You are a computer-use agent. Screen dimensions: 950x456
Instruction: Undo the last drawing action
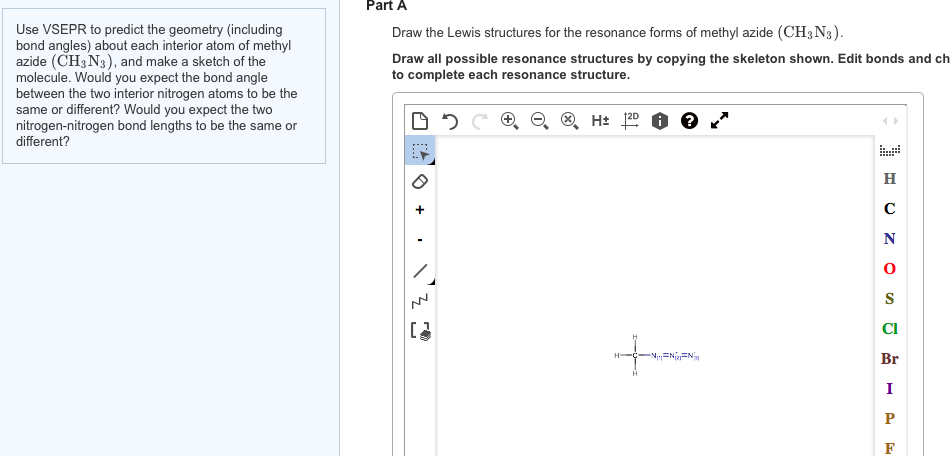coord(450,121)
